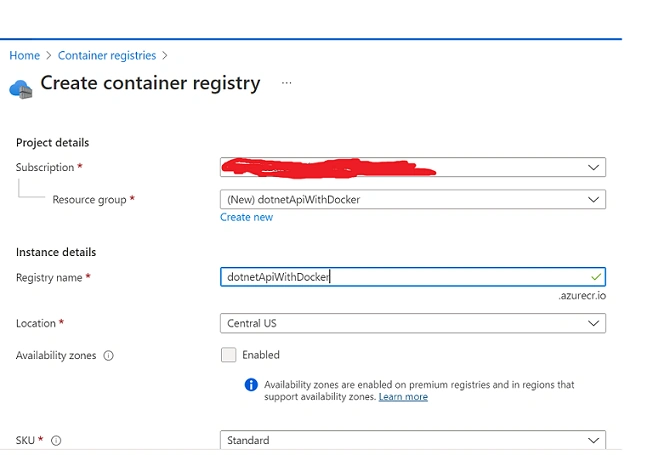Click the Registry name field label
This screenshot has height=455, width=653.
[49, 278]
